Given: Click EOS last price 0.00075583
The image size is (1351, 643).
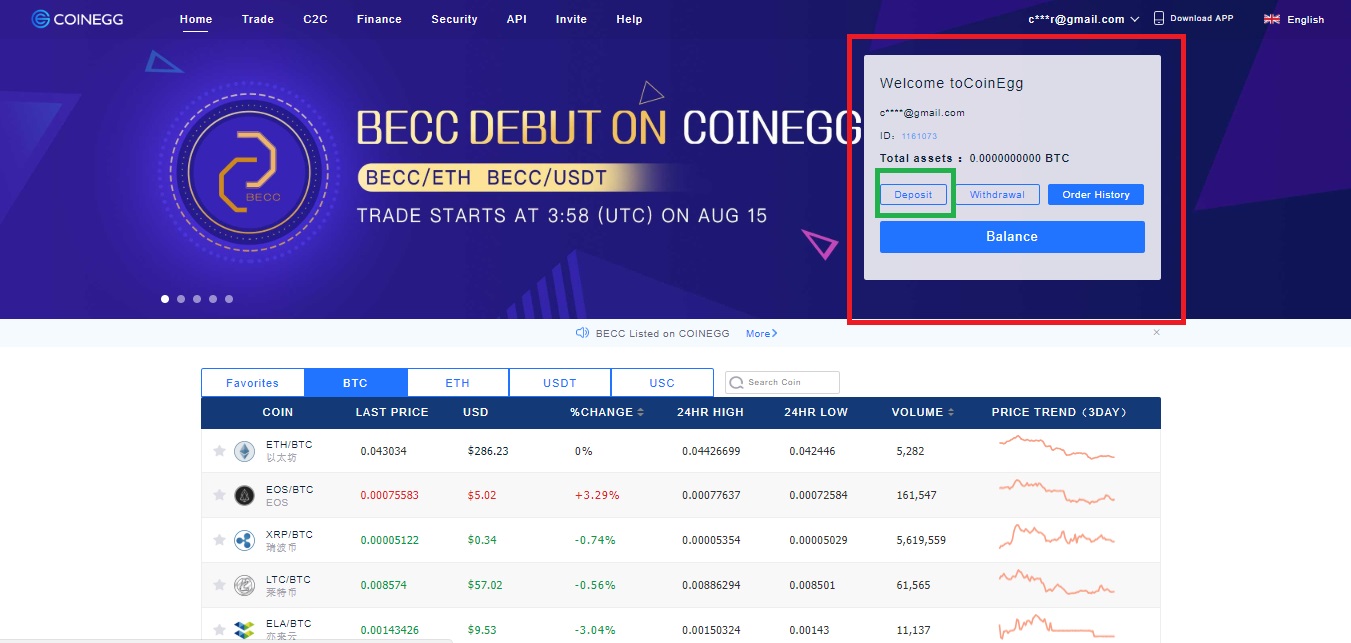Looking at the screenshot, I should [x=390, y=495].
